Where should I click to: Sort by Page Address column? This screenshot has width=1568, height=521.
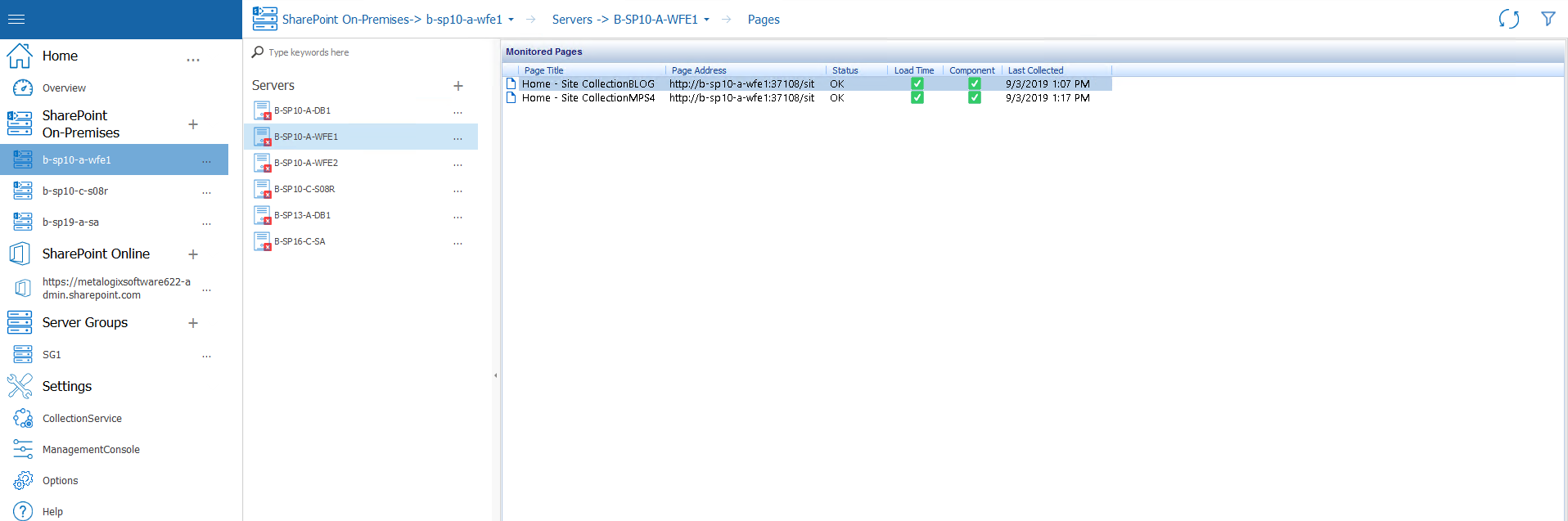point(699,70)
